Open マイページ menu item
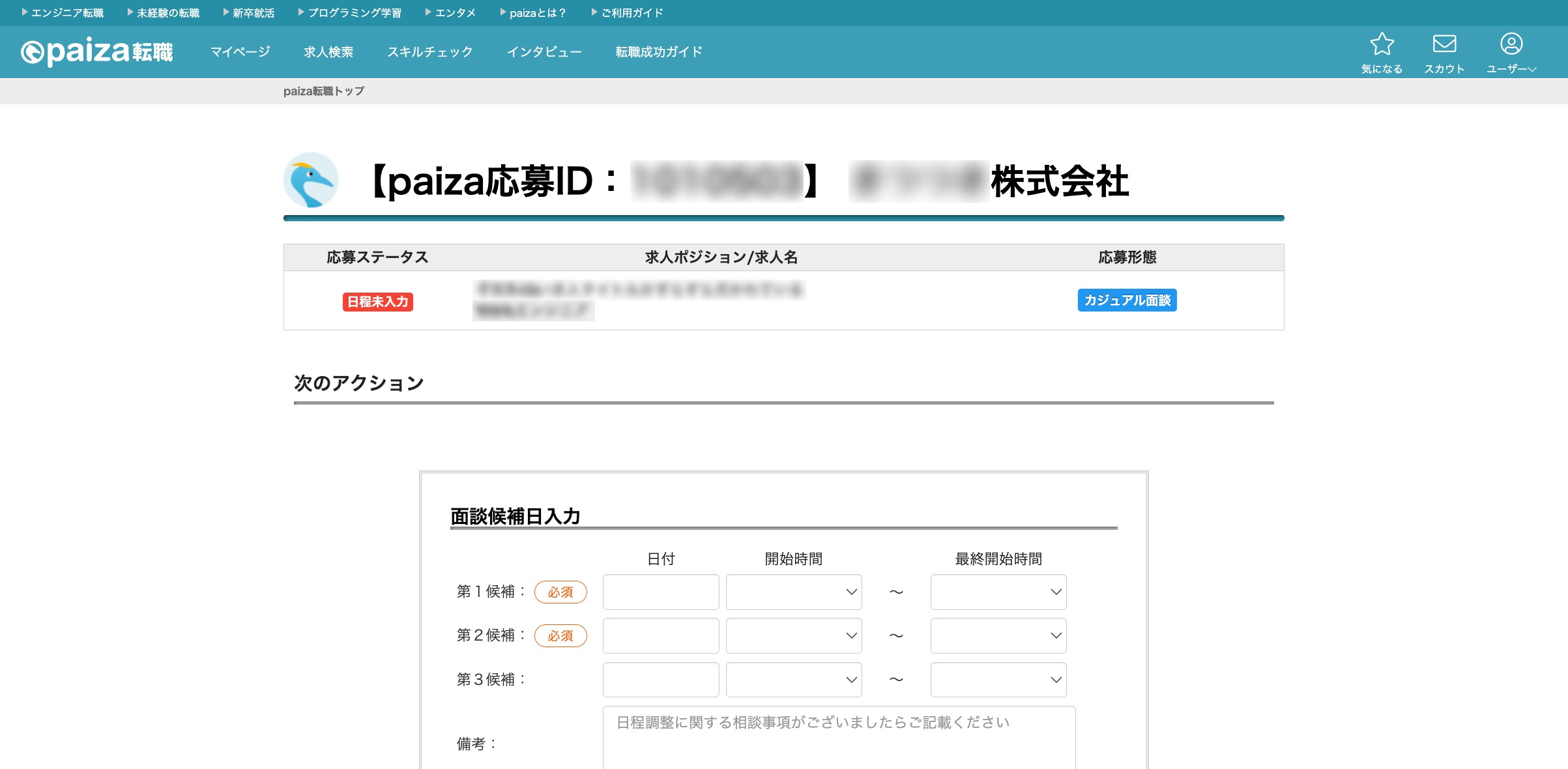This screenshot has width=1568, height=769. click(x=240, y=51)
